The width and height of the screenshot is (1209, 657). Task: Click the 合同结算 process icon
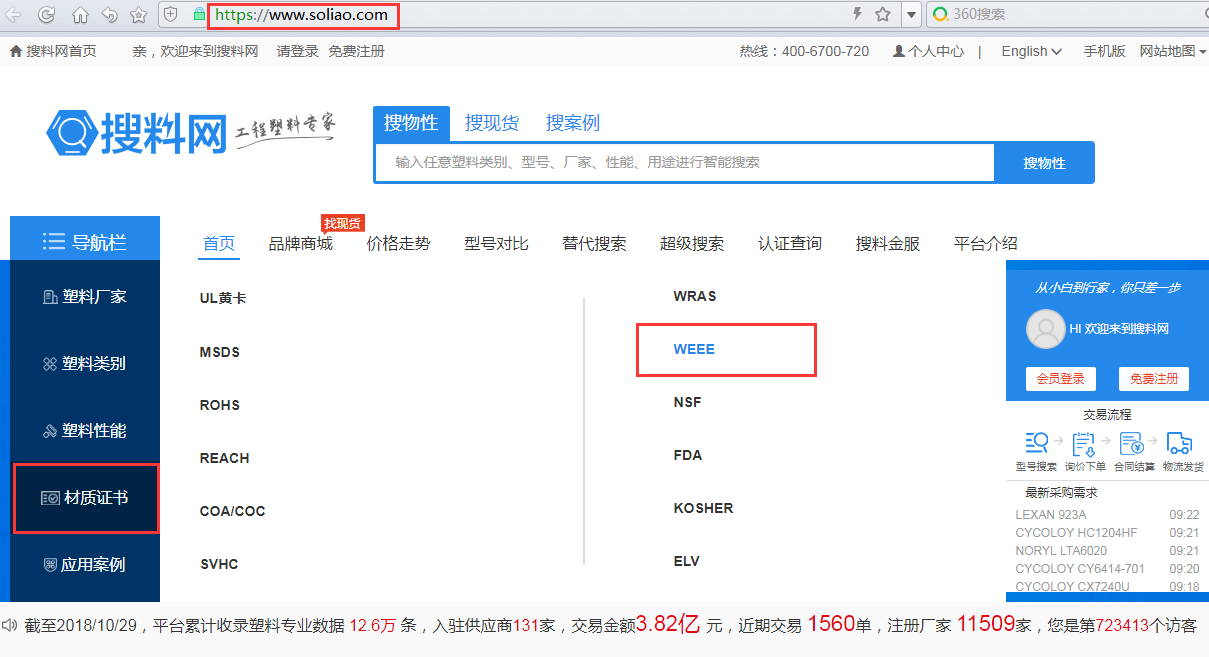[1131, 443]
